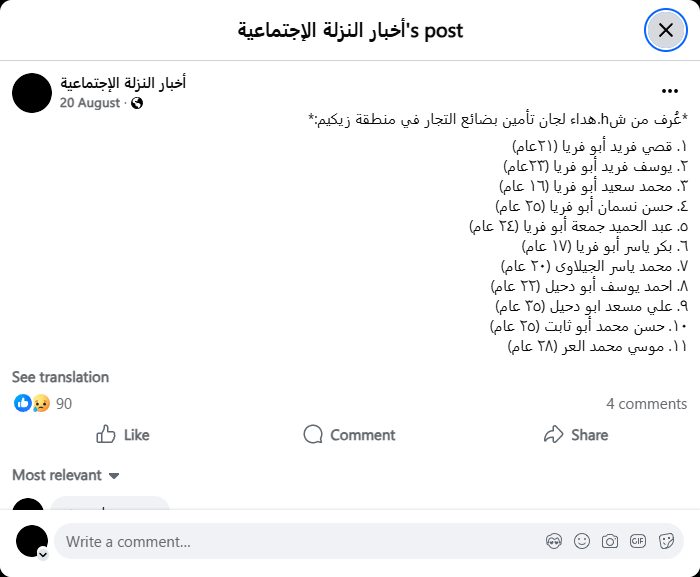Share this post
Viewport: 700px width, 577px height.
click(575, 435)
